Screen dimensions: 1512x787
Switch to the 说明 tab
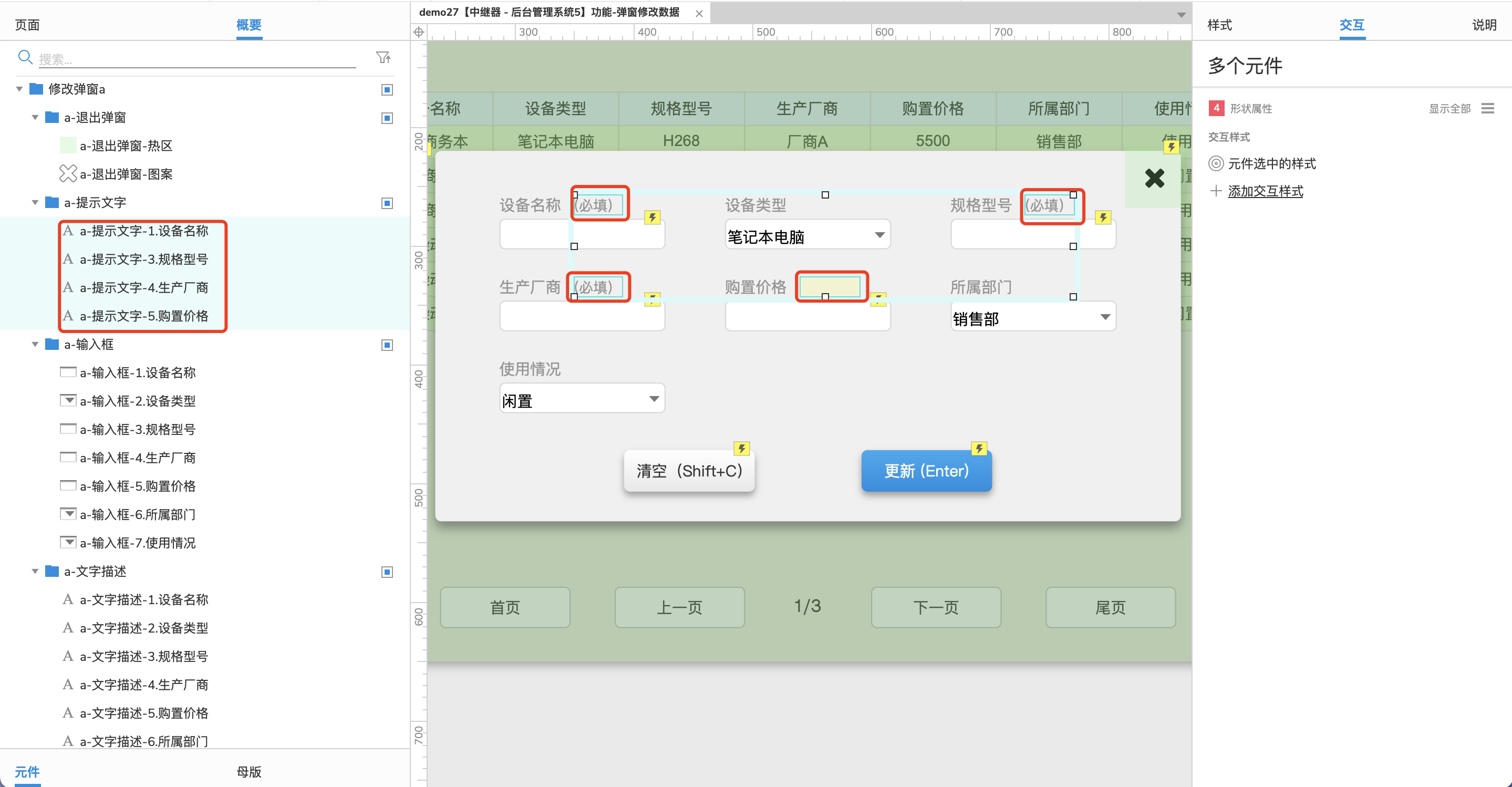tap(1484, 25)
